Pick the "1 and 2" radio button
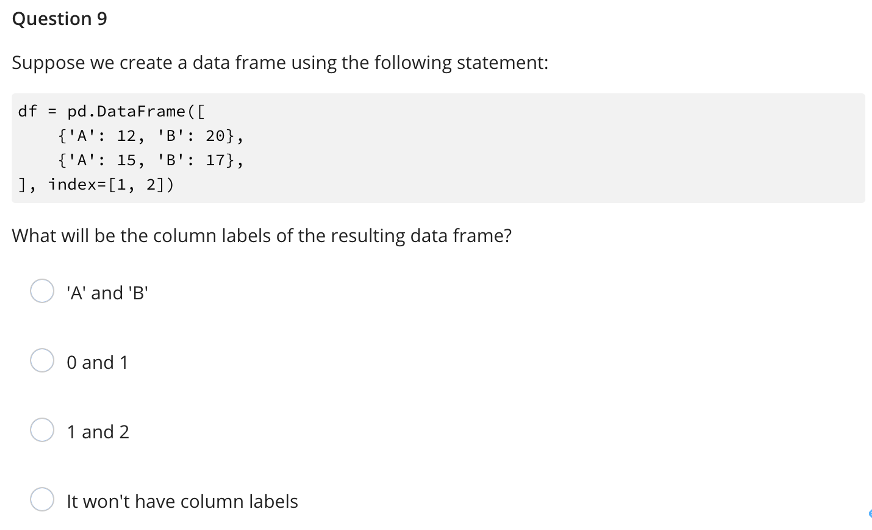Image resolution: width=872 pixels, height=530 pixels. click(42, 430)
